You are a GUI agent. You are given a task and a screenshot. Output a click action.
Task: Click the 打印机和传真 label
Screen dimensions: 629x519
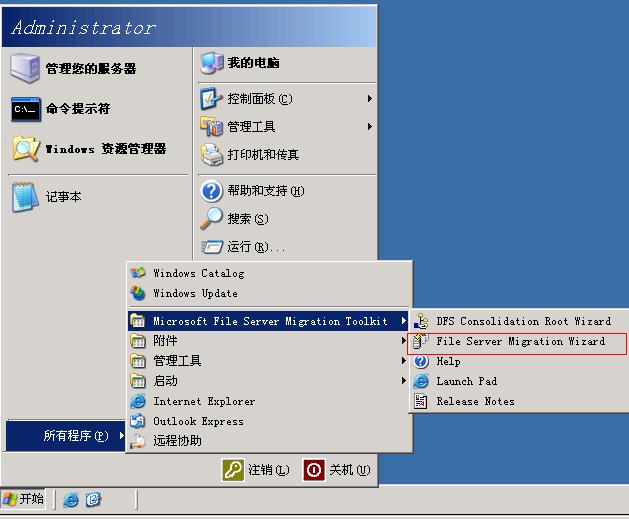pos(263,155)
